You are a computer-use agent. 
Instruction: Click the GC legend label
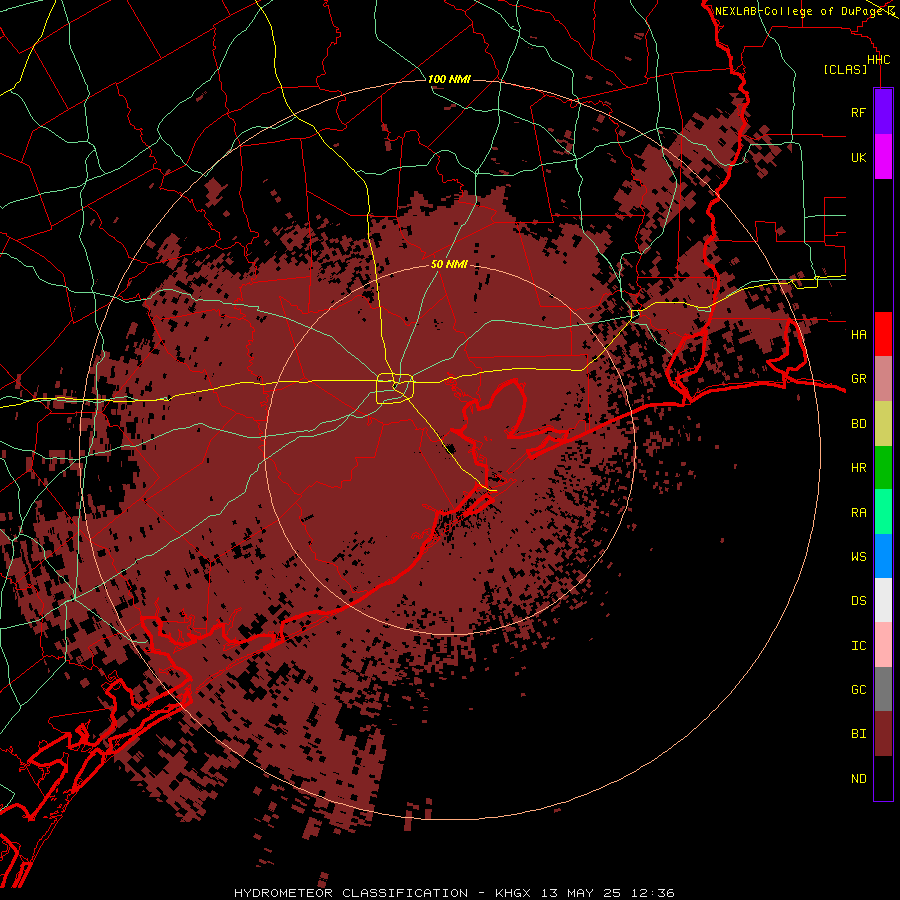coord(858,689)
